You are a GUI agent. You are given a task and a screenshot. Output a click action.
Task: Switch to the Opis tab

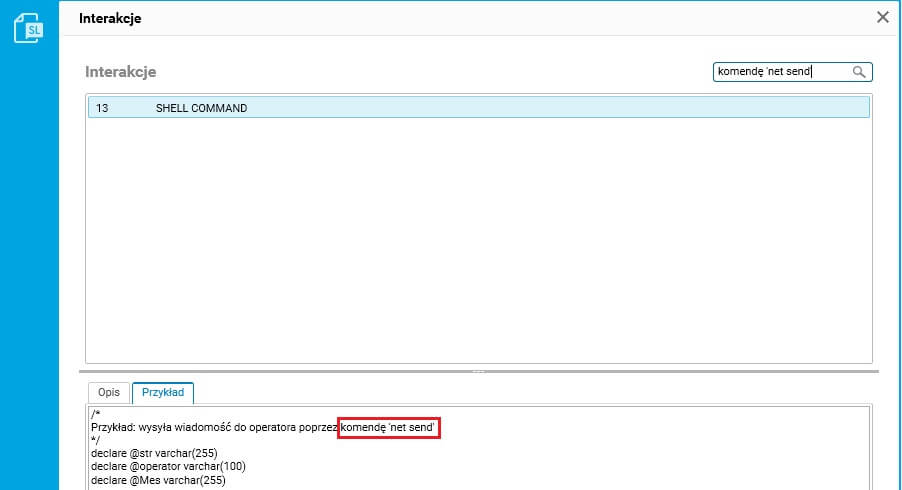tap(109, 392)
